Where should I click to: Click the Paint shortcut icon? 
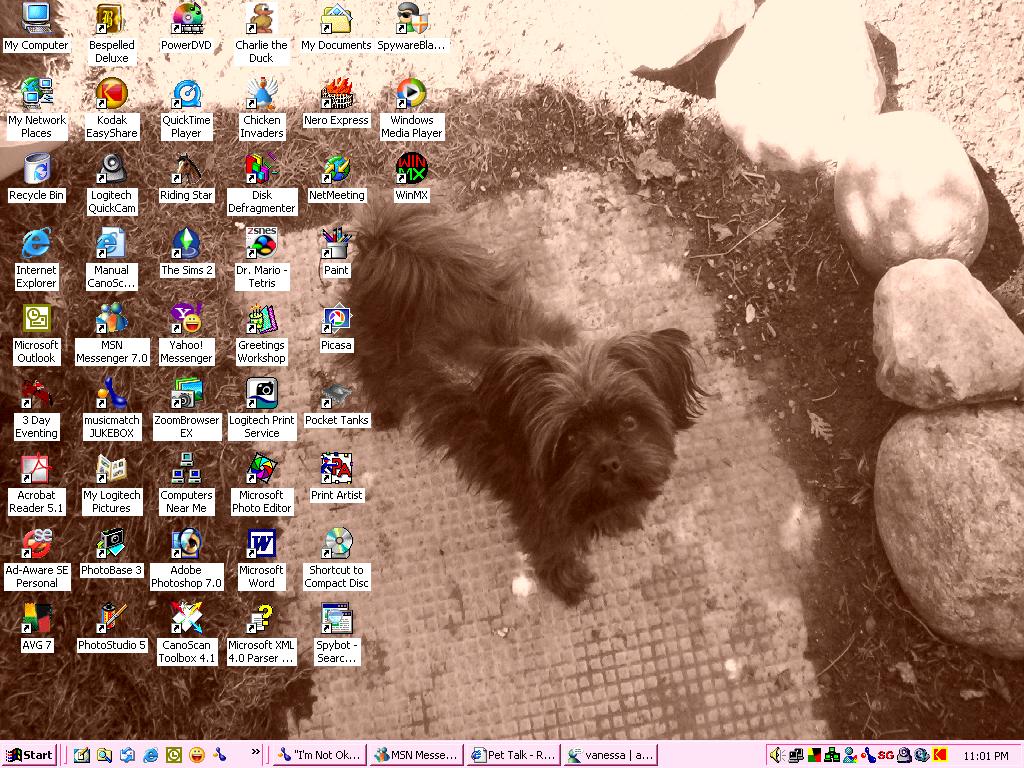pos(336,253)
